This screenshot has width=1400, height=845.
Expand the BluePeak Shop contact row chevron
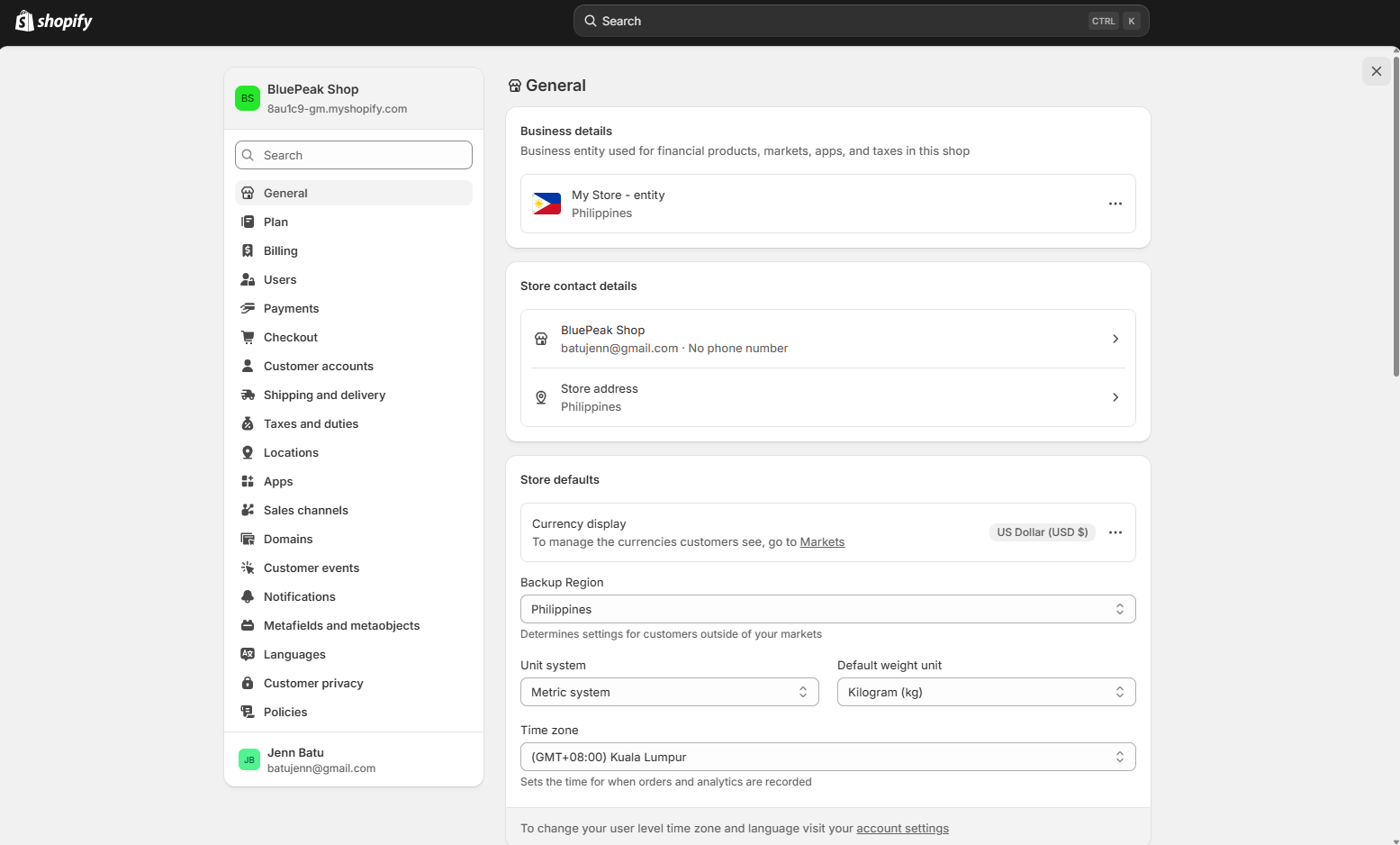1115,339
